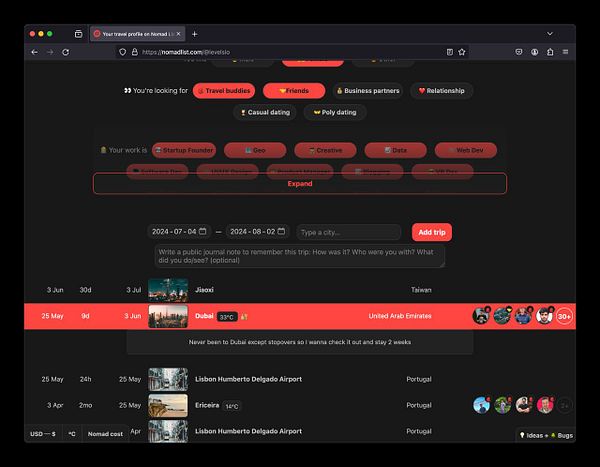Image resolution: width=600 pixels, height=467 pixels.
Task: Open the Ericeira trip thumbnail
Action: tap(168, 405)
